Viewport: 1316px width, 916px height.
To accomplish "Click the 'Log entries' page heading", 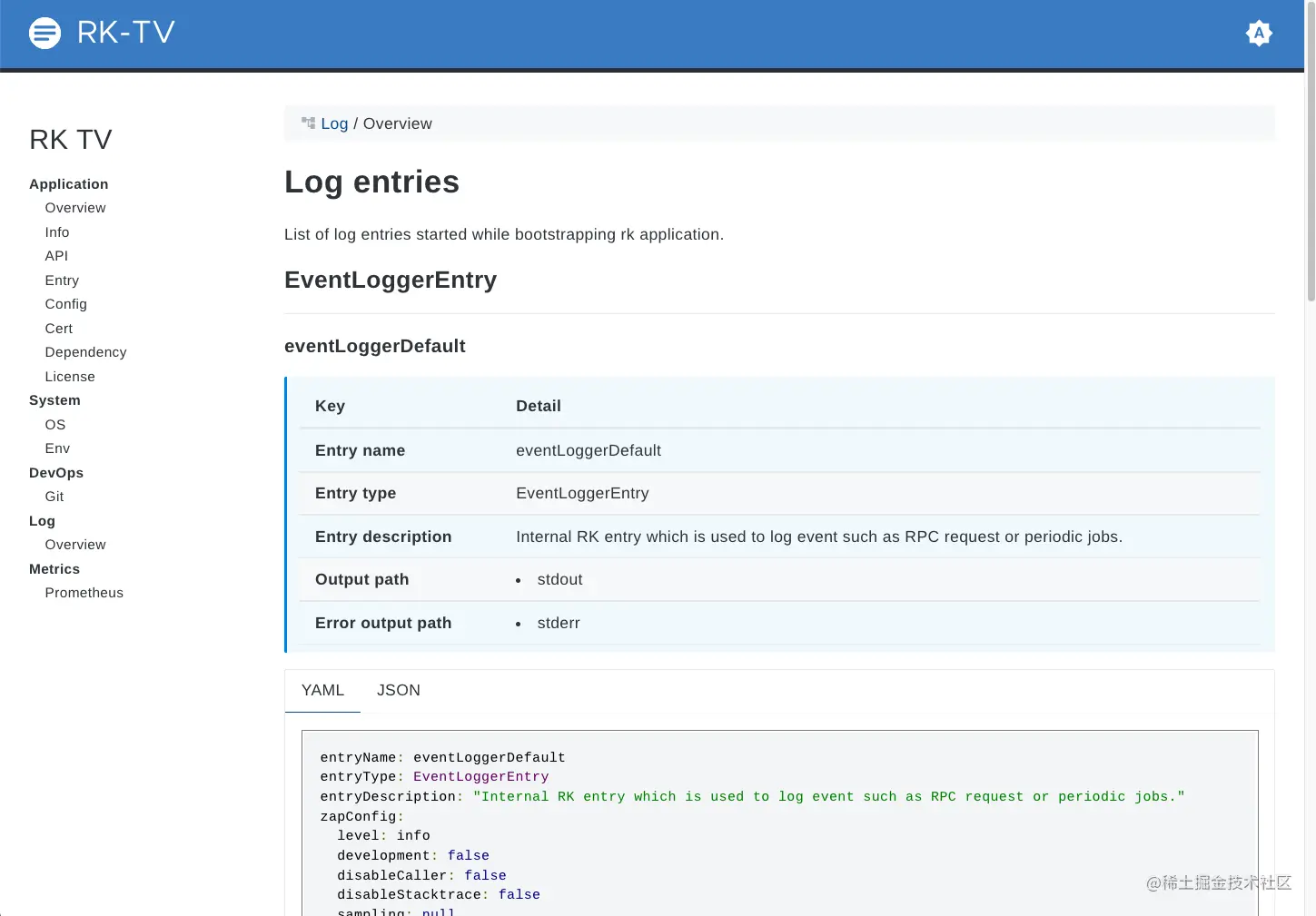I will (x=371, y=182).
